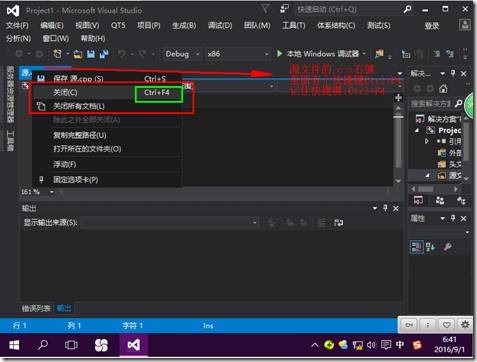
Task: Click the Redo arrow in the toolbar
Action: pyautogui.click(x=143, y=54)
